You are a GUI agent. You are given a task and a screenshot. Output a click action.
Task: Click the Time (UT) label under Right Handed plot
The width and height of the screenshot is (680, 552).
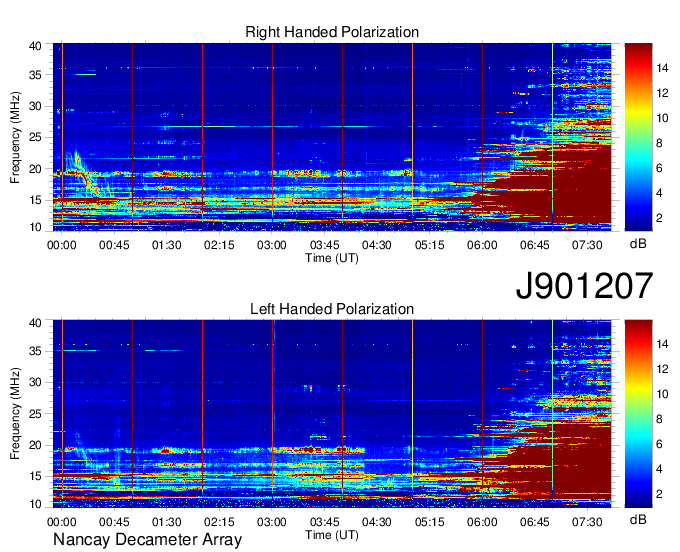point(332,258)
